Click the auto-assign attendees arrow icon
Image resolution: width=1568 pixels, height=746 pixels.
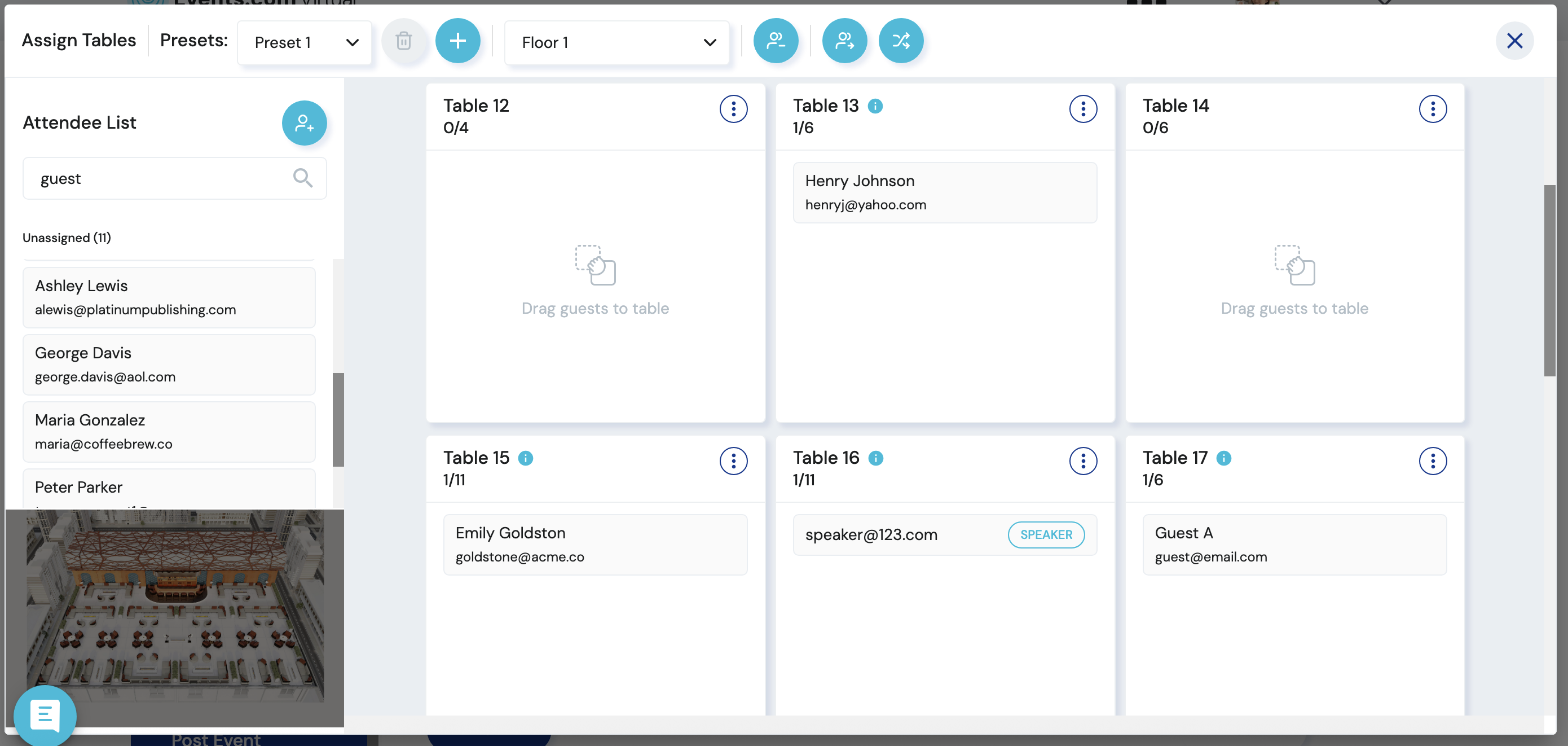(x=844, y=41)
